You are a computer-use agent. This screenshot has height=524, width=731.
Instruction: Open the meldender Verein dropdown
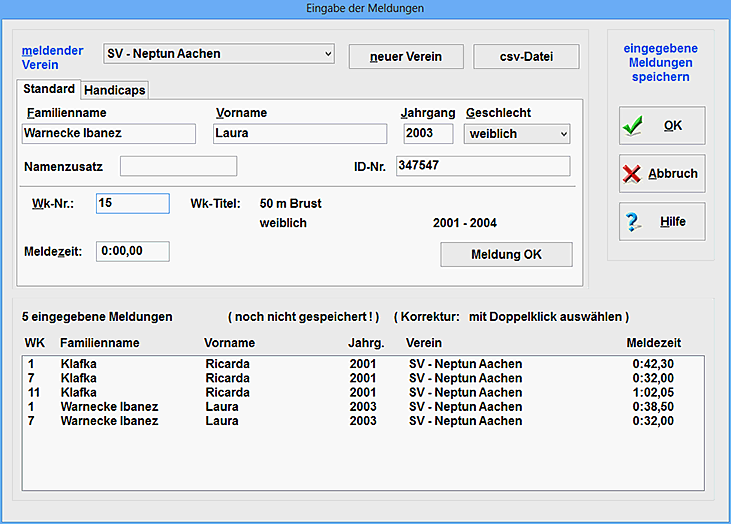[x=219, y=53]
